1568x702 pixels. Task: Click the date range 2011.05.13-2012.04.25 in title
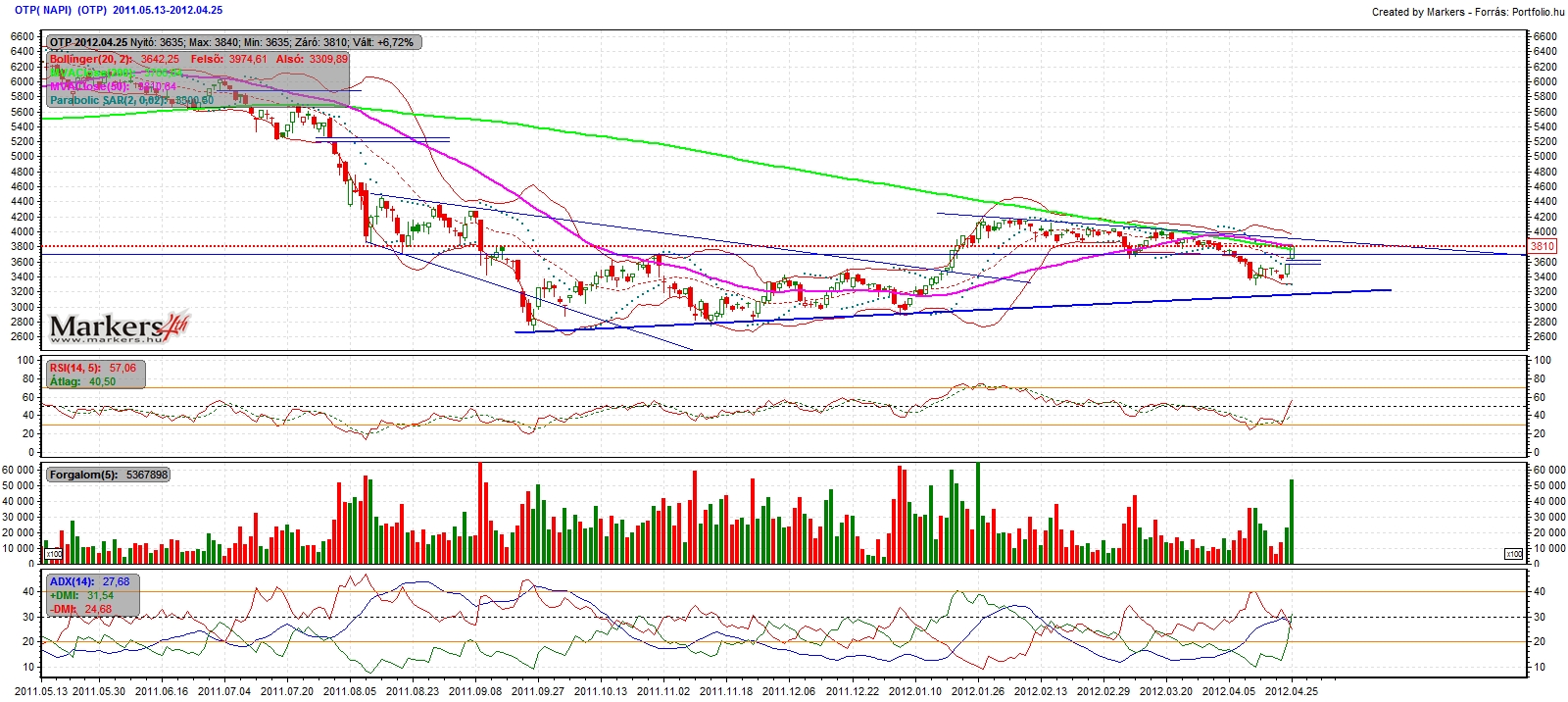click(168, 10)
